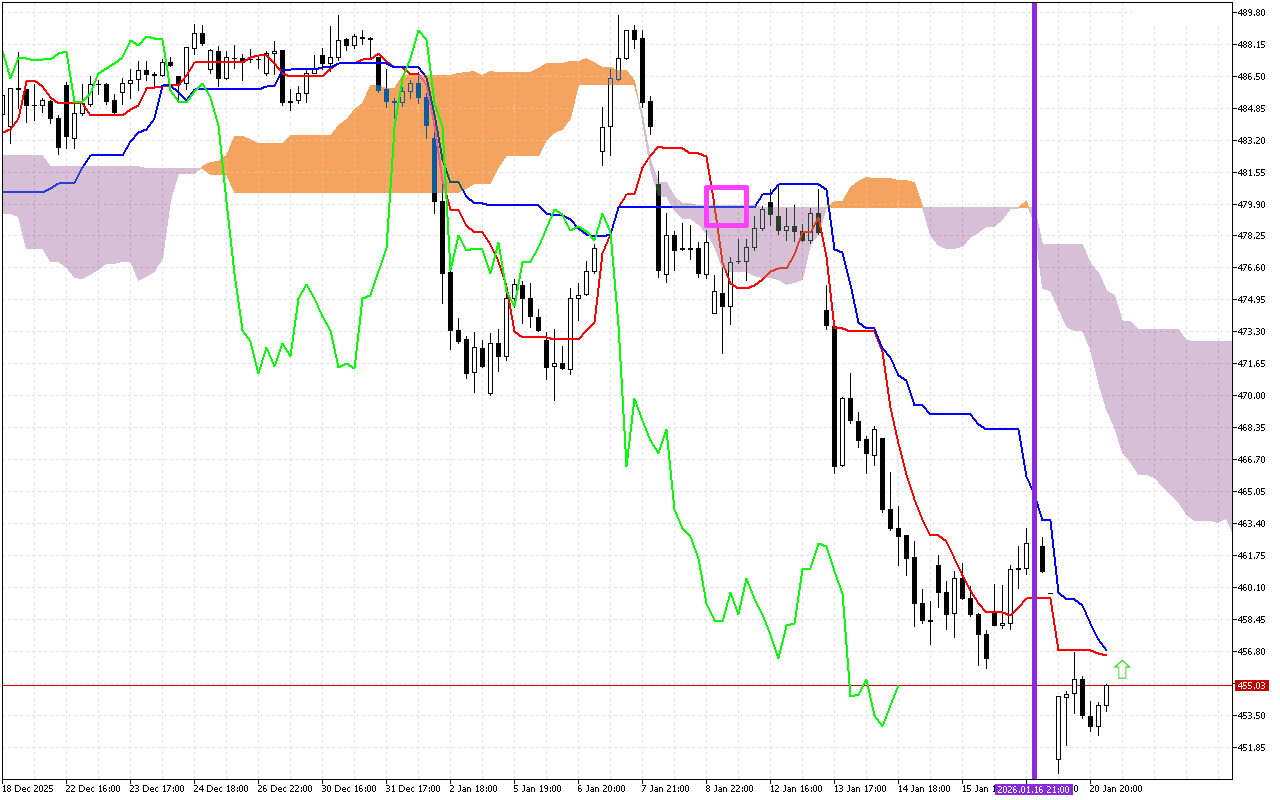Click the highlighted 2026.01.16 21:00 date label
1280x800 pixels.
tap(1035, 789)
